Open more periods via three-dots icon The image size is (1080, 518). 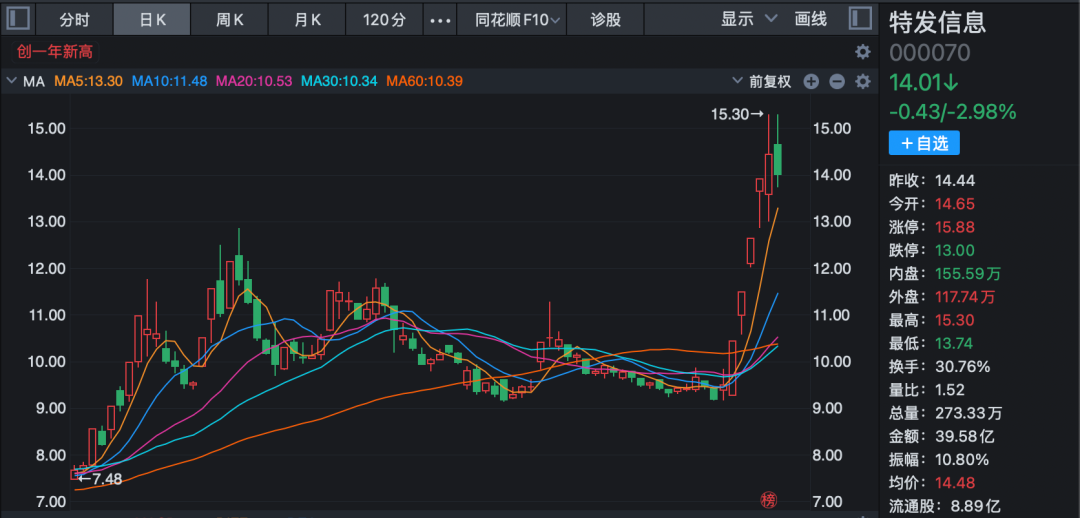point(440,20)
